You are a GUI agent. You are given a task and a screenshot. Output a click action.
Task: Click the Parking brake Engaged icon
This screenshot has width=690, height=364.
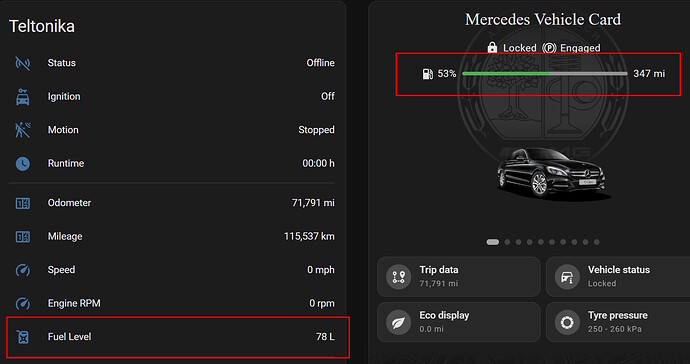pyautogui.click(x=549, y=48)
